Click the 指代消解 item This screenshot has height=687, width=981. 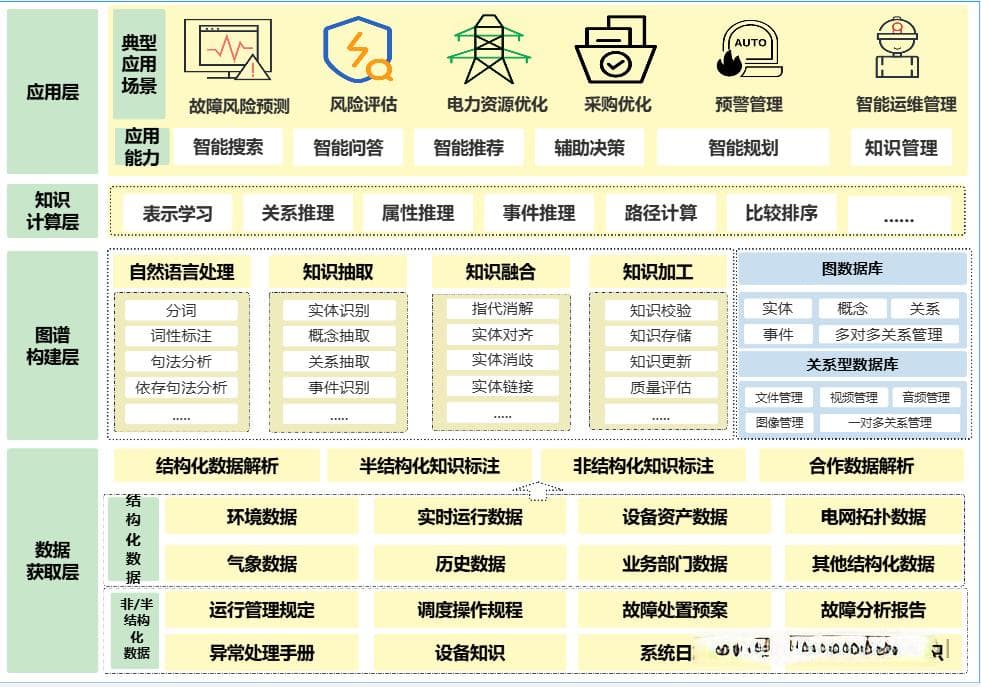click(x=502, y=308)
